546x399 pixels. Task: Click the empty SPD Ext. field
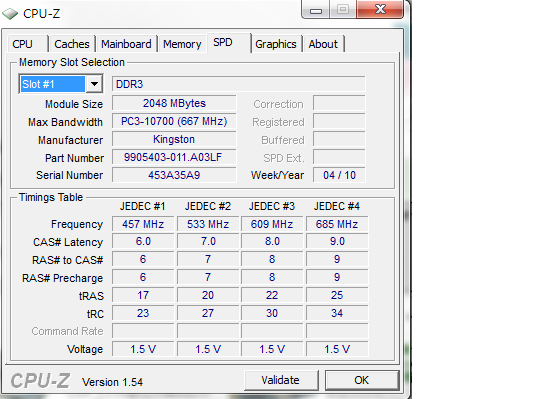(x=339, y=157)
